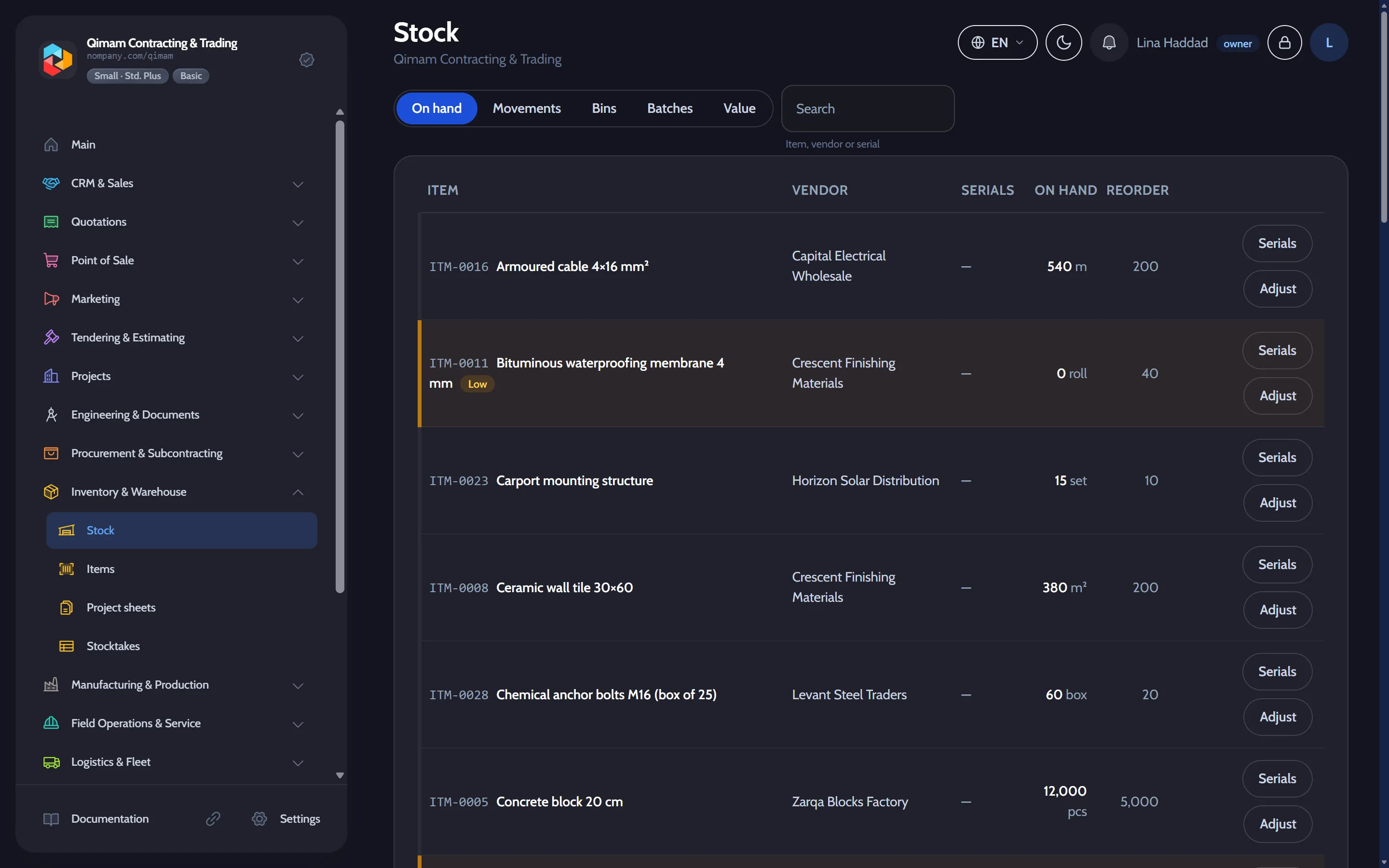1389x868 pixels.
Task: Click the Inventory & Warehouse cube icon
Action: pyautogui.click(x=51, y=492)
